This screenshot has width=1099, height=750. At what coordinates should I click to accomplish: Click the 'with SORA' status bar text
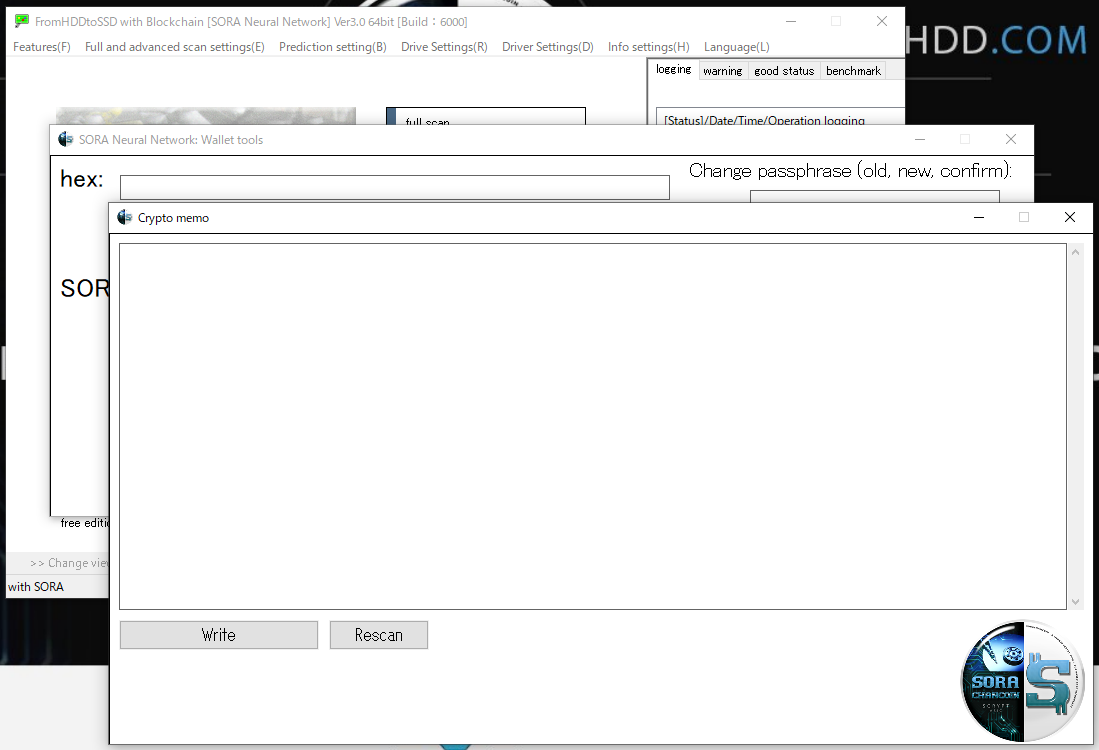tap(36, 587)
